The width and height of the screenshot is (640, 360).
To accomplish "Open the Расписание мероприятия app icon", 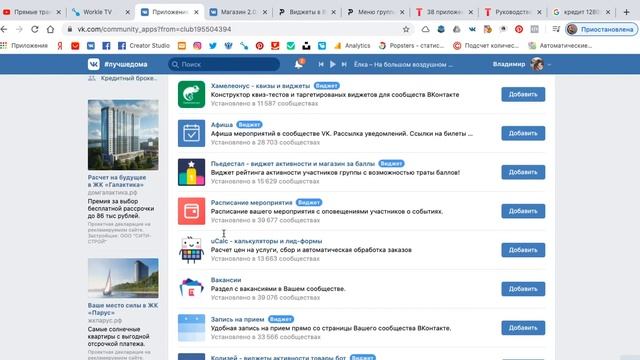I will pos(191,211).
